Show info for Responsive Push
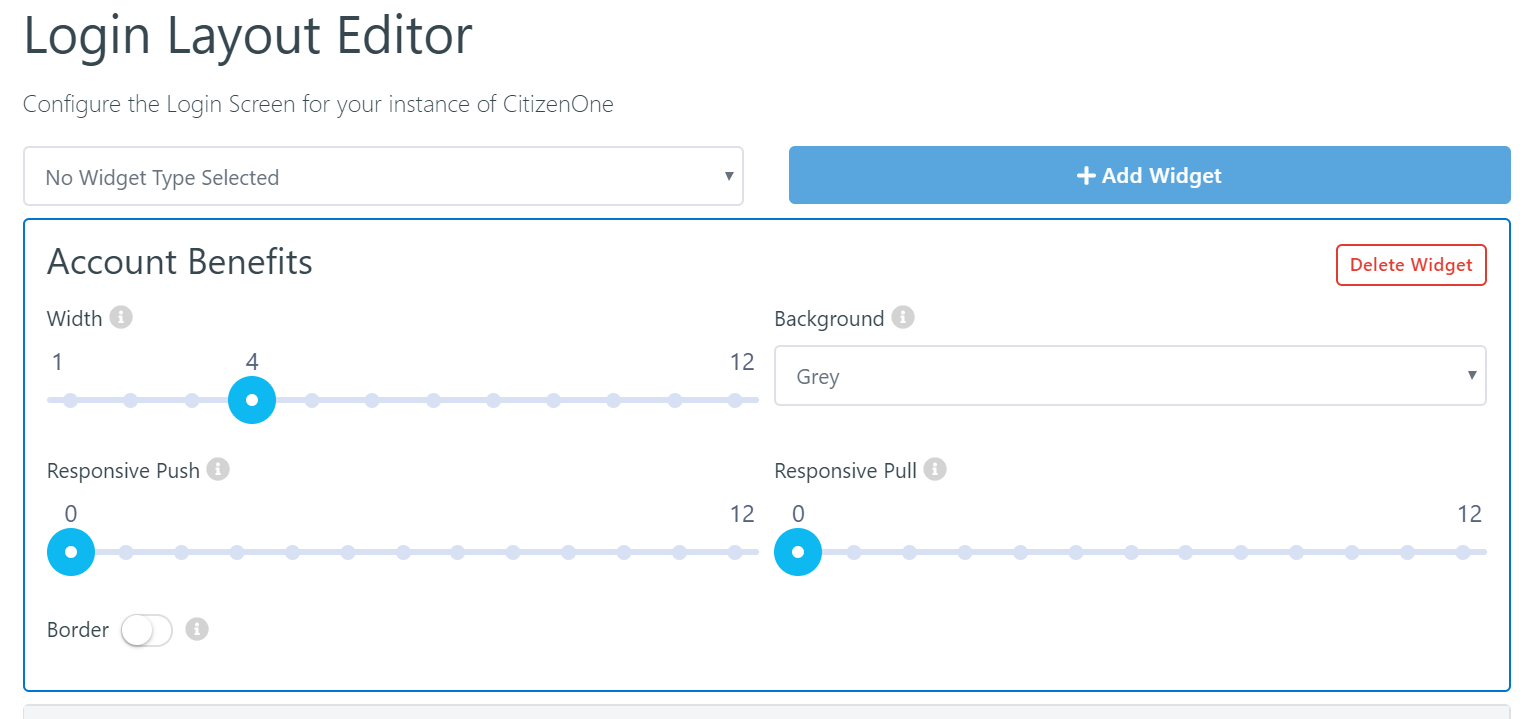This screenshot has height=719, width=1525. pos(219,469)
